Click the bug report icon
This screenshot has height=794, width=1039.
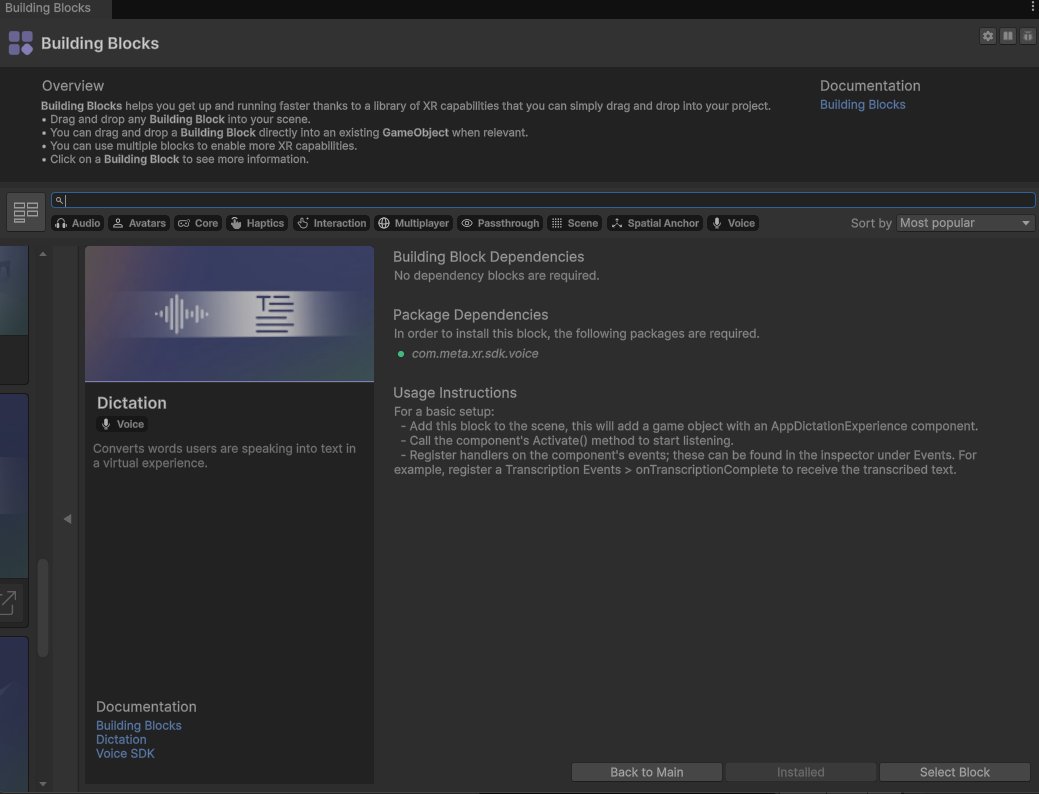1027,36
